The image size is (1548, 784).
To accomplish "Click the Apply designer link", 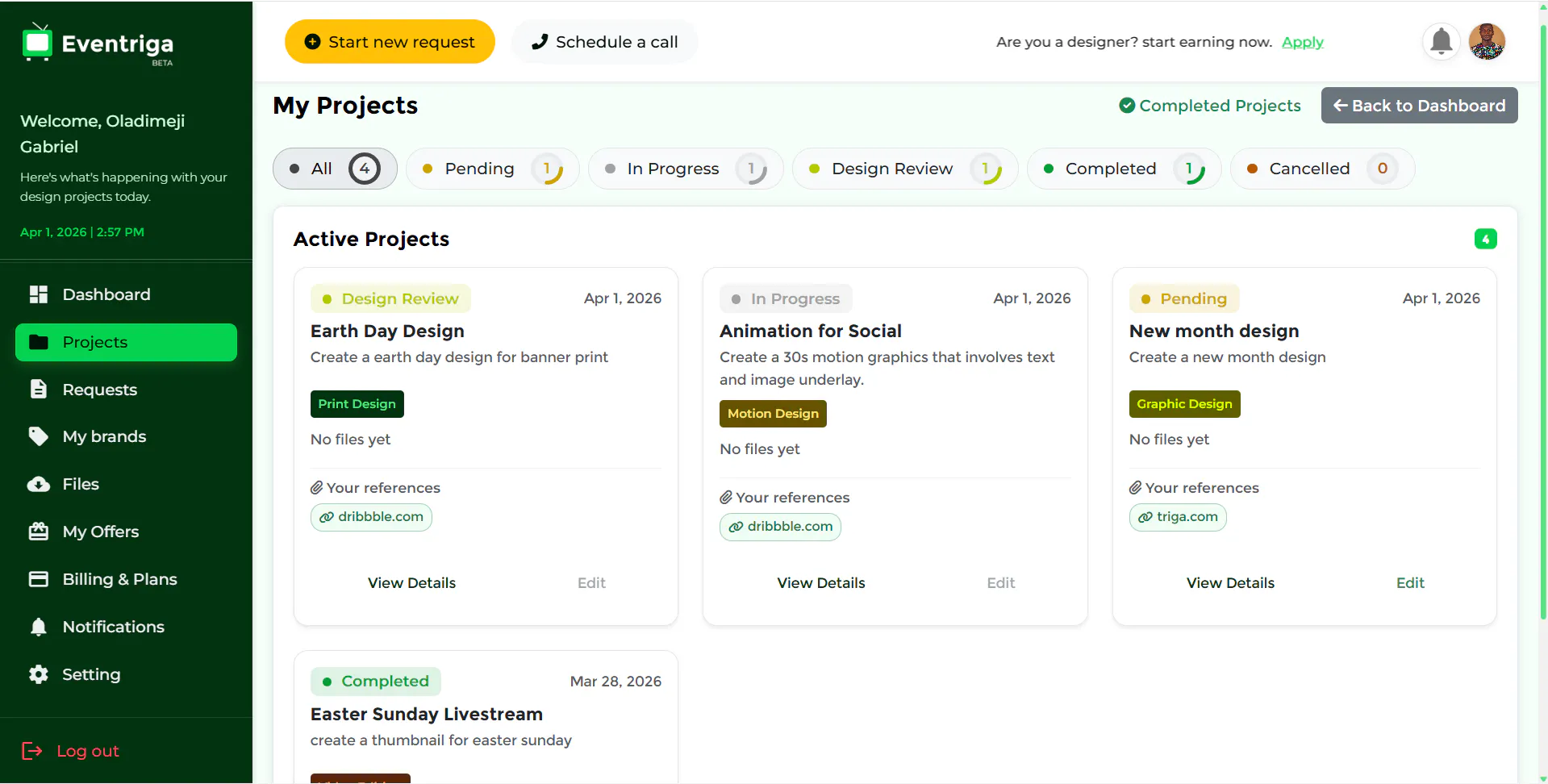I will [x=1303, y=42].
